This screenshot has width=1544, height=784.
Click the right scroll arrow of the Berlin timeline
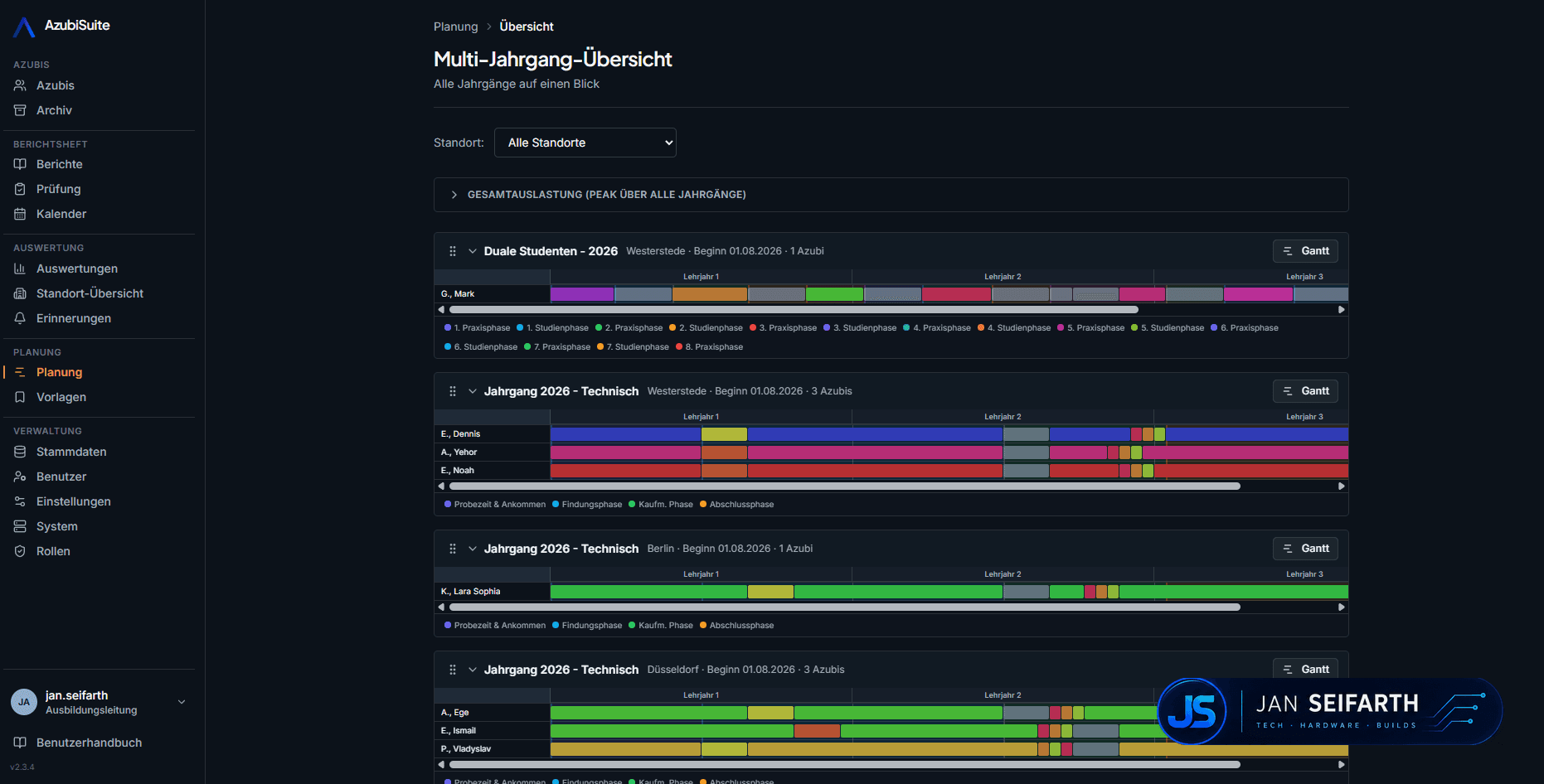click(x=1341, y=607)
